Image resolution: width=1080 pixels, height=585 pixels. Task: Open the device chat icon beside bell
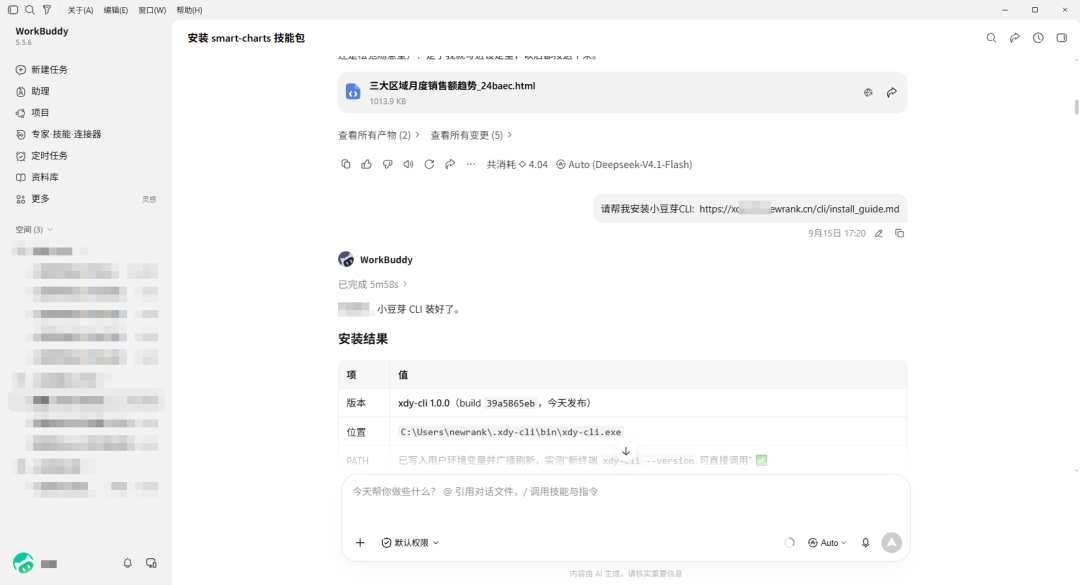[151, 563]
